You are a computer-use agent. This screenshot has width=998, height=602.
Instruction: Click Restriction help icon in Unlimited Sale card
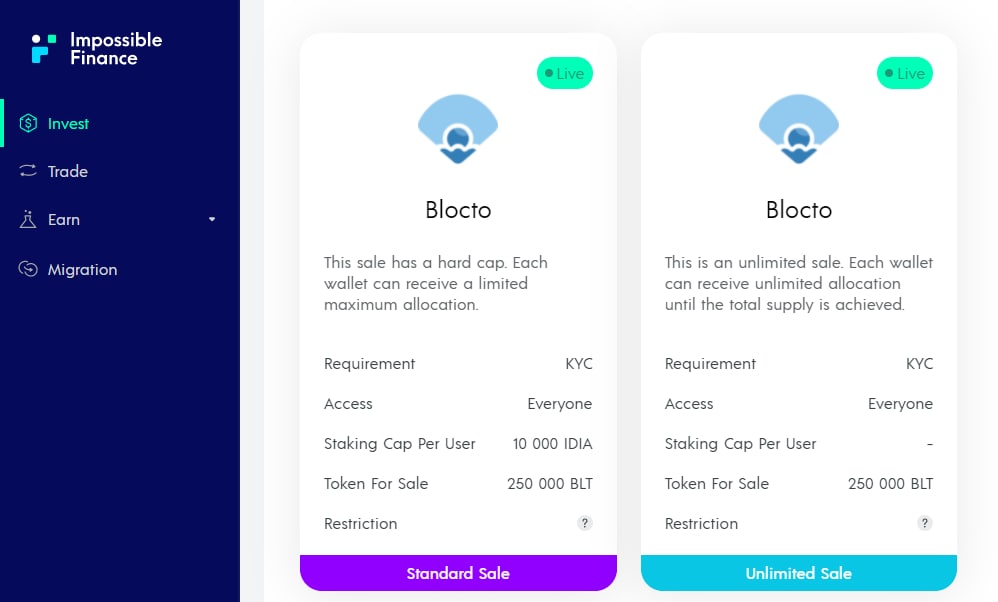[925, 523]
